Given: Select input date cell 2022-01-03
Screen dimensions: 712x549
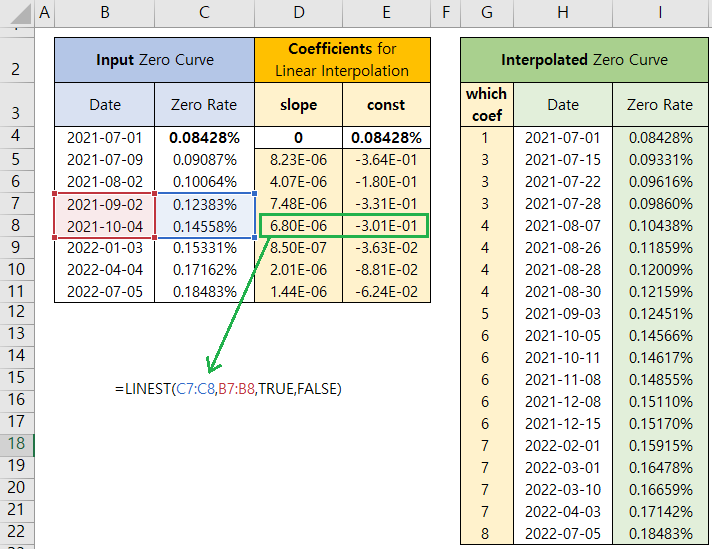Looking at the screenshot, I should click(x=105, y=248).
